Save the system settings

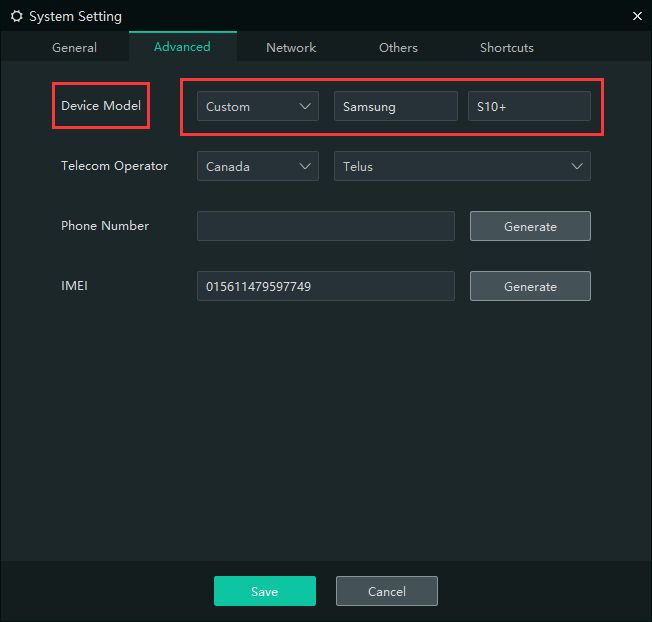click(x=264, y=592)
